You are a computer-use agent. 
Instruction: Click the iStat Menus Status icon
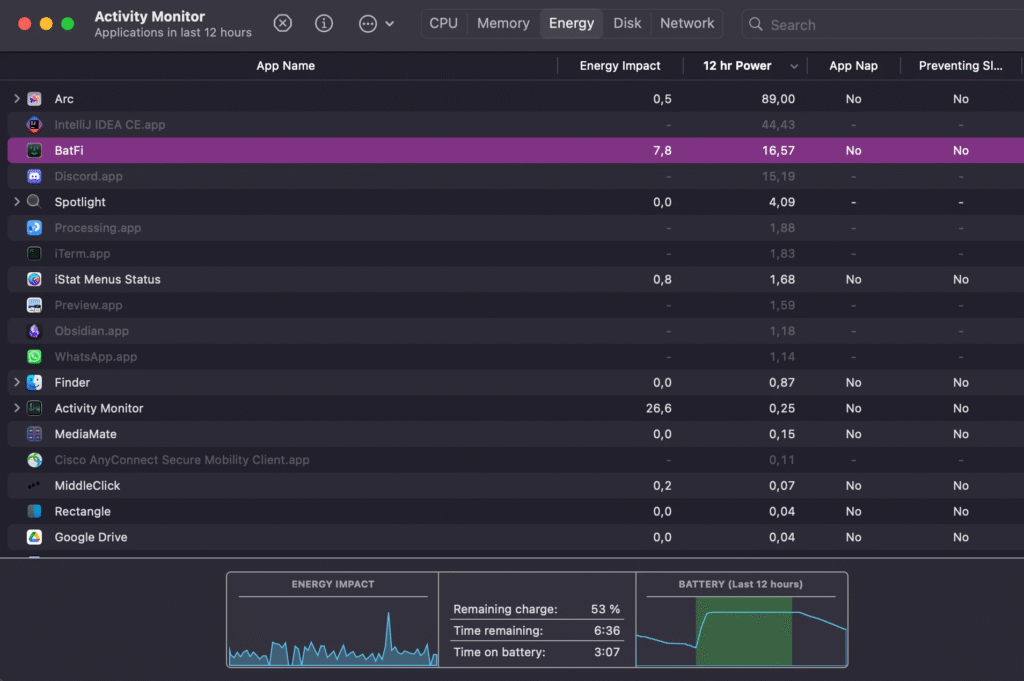click(34, 279)
